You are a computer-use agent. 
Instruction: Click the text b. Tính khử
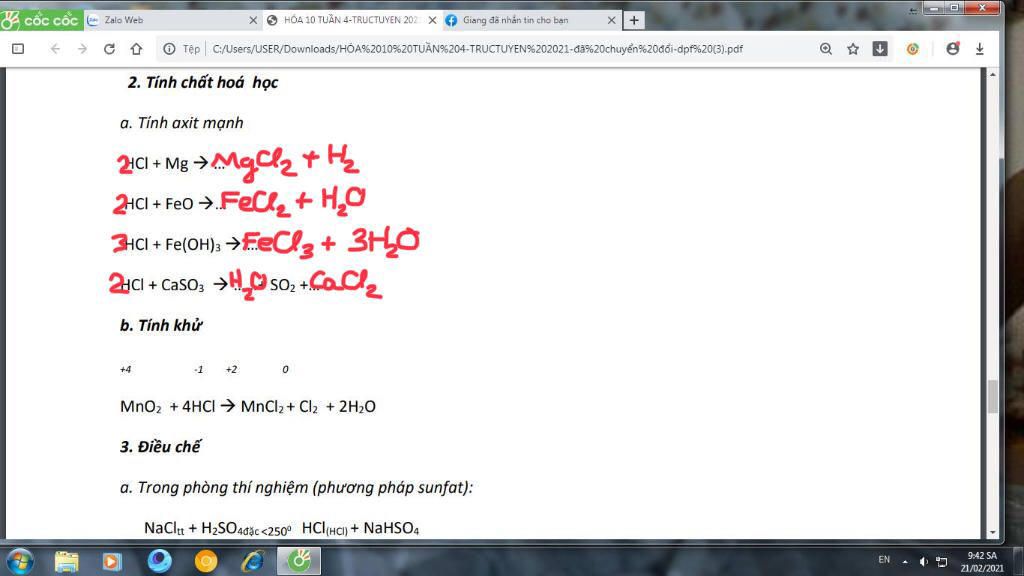(161, 325)
